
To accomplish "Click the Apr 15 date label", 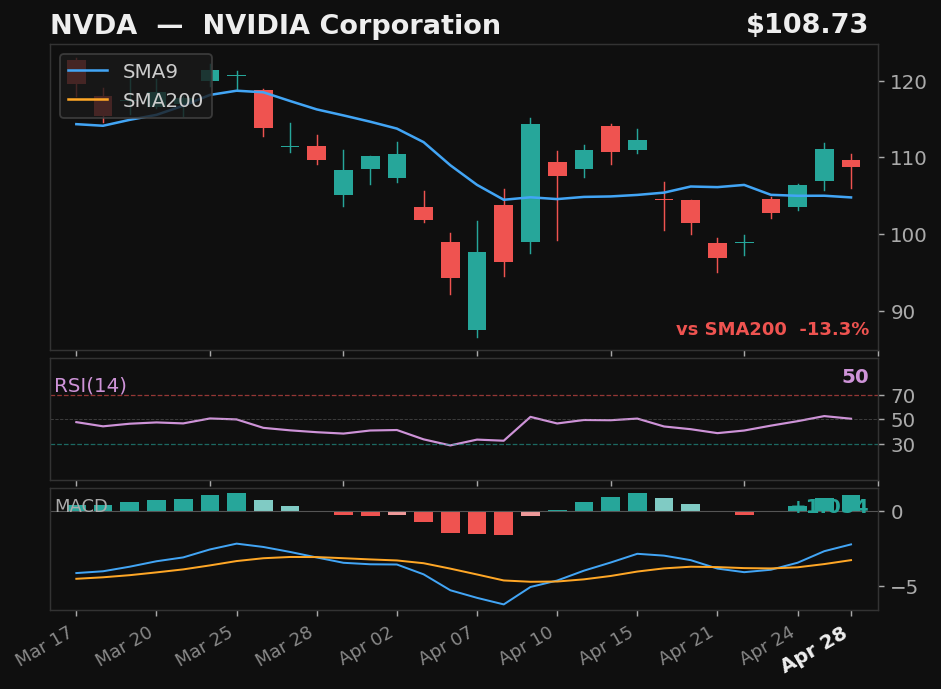I will 608,645.
